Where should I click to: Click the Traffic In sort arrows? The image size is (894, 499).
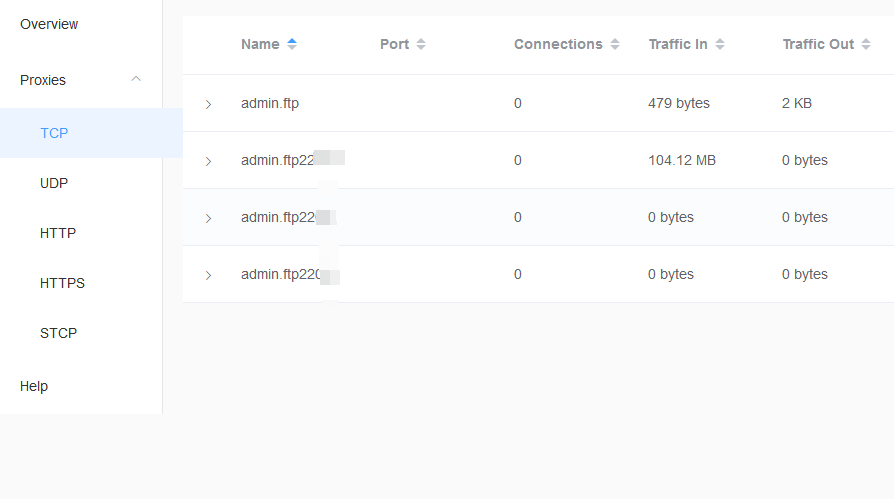coord(720,44)
